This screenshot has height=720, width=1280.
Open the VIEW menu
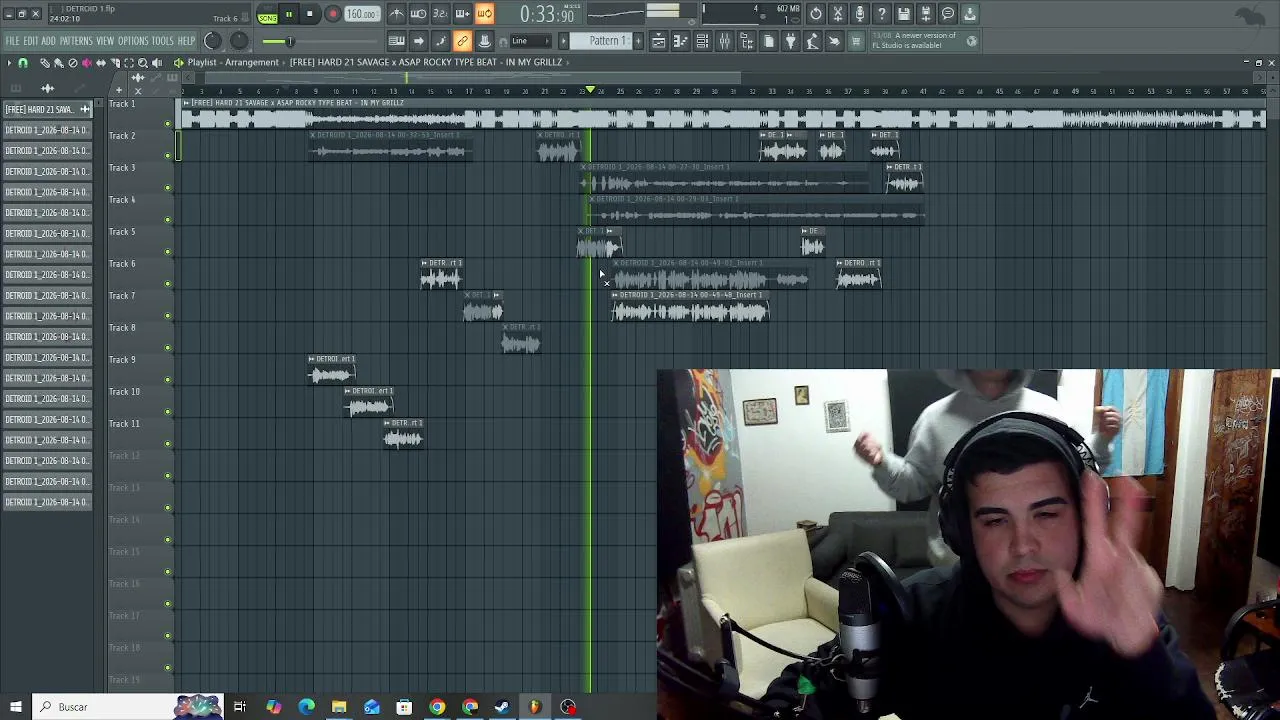tap(105, 41)
